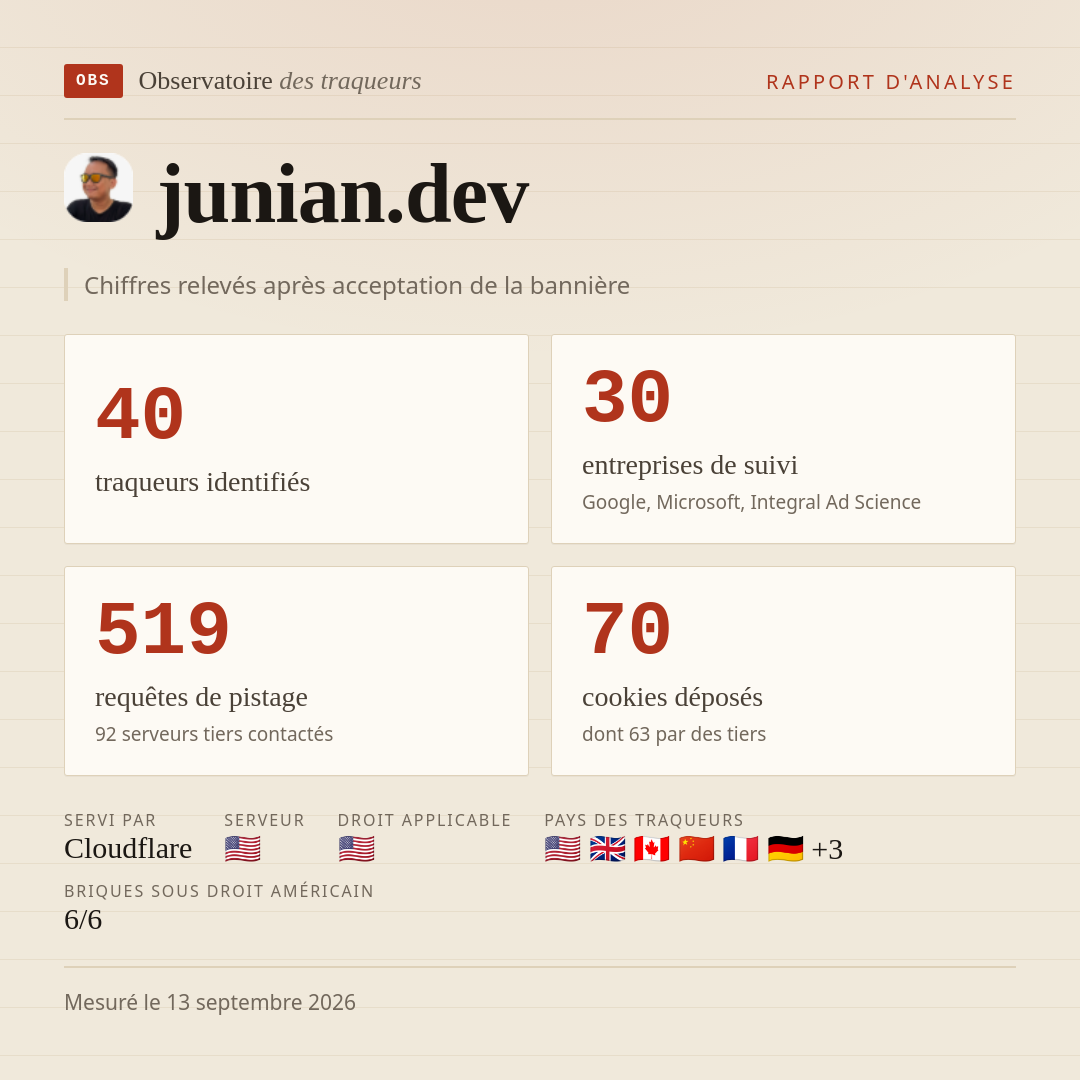This screenshot has width=1080, height=1080.
Task: Click the PAYS DES TRAQUEURS label
Action: 644,820
